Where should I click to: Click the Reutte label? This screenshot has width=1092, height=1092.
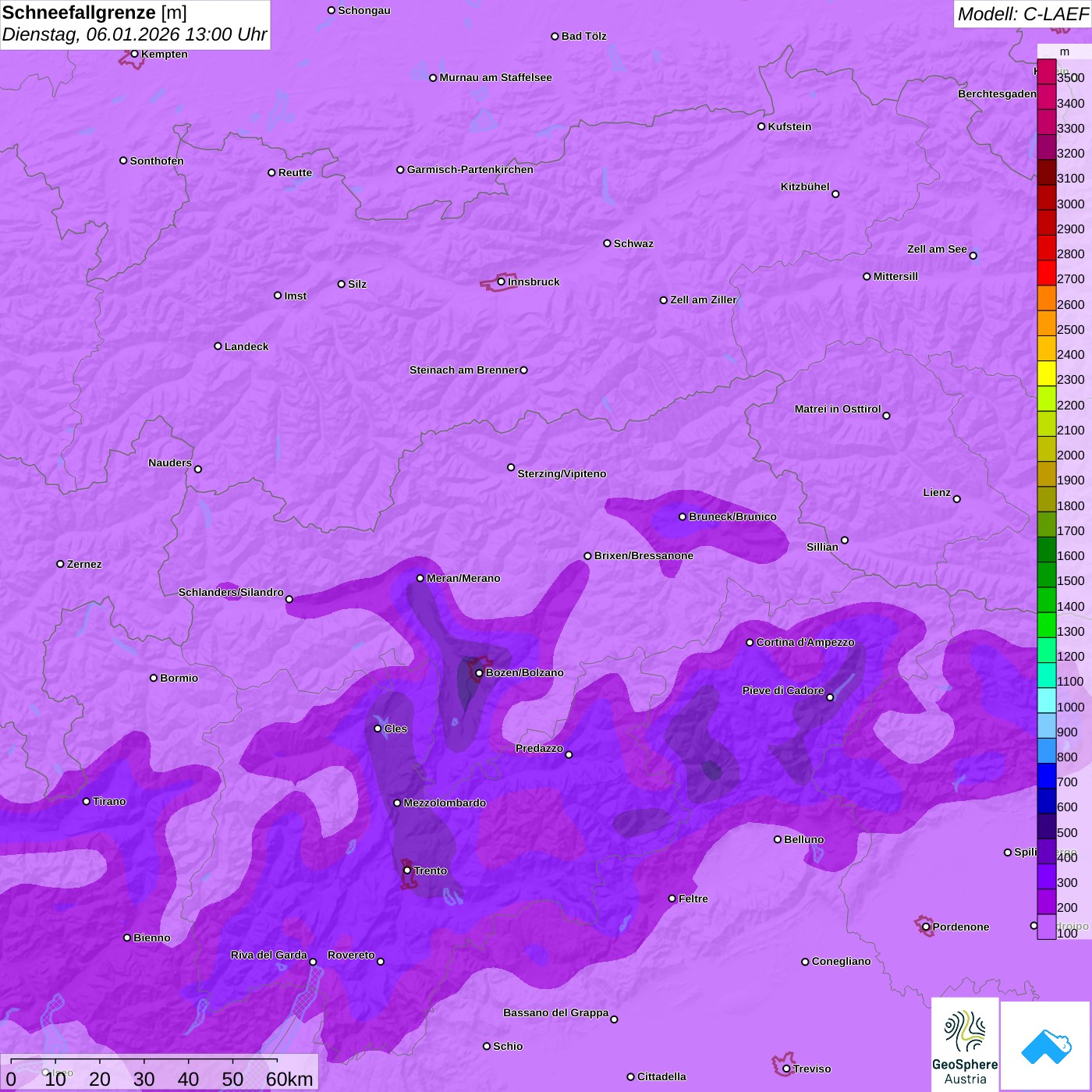click(x=295, y=172)
